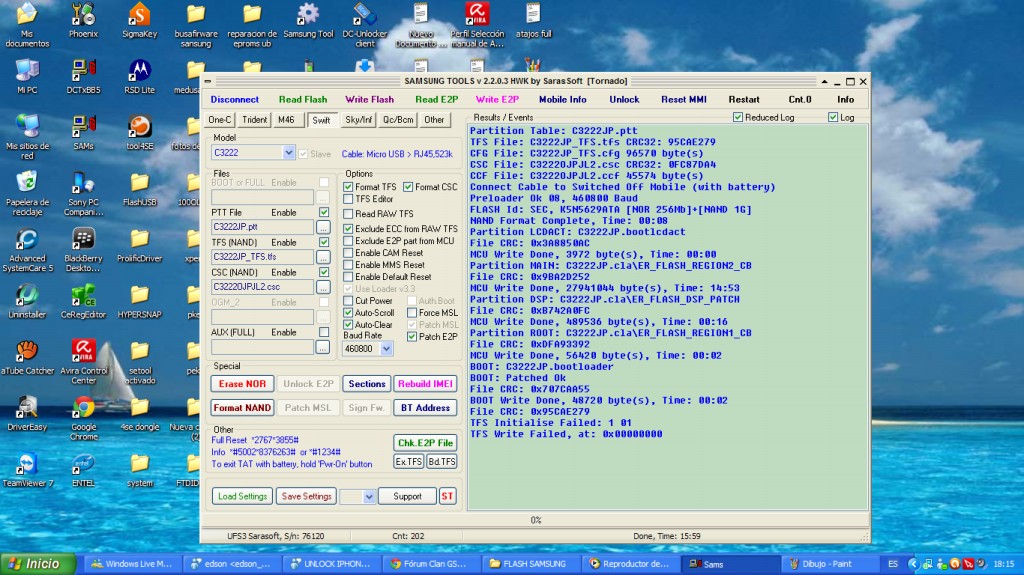Toggle Reduced Log checkbox
The height and width of the screenshot is (575, 1024).
pyautogui.click(x=738, y=117)
